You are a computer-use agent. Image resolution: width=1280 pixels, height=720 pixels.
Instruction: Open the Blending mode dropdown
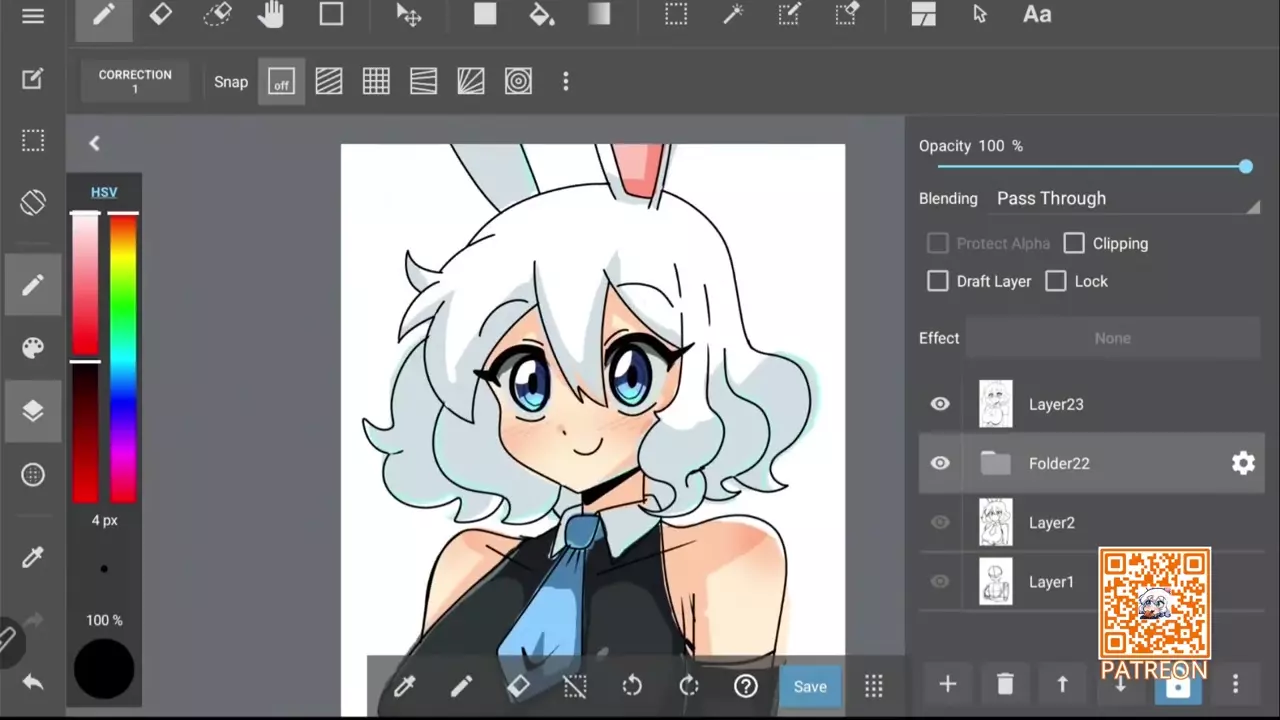click(1125, 199)
